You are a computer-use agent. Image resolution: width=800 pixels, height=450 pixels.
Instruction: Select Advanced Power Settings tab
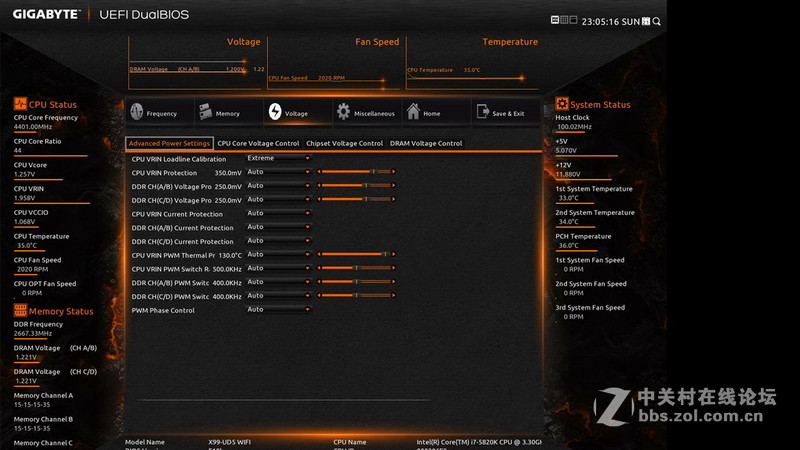pyautogui.click(x=169, y=143)
